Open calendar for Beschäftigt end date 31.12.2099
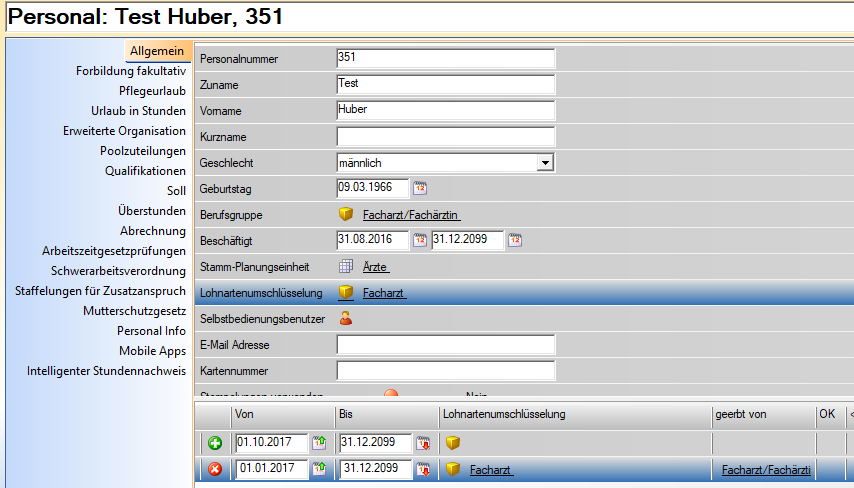Image resolution: width=854 pixels, height=488 pixels. click(x=515, y=240)
